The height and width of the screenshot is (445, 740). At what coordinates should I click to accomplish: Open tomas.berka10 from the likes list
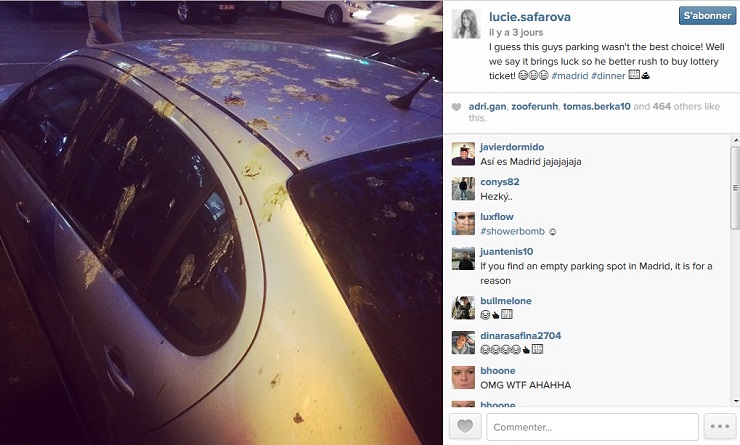tap(597, 107)
